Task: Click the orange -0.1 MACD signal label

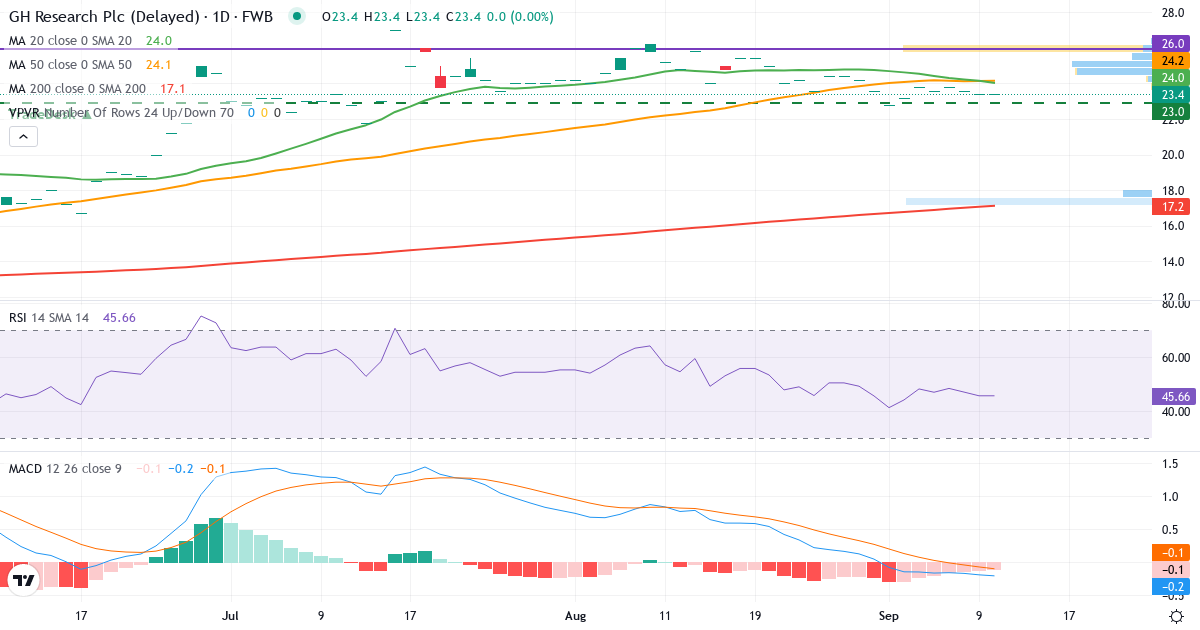Action: [1171, 552]
